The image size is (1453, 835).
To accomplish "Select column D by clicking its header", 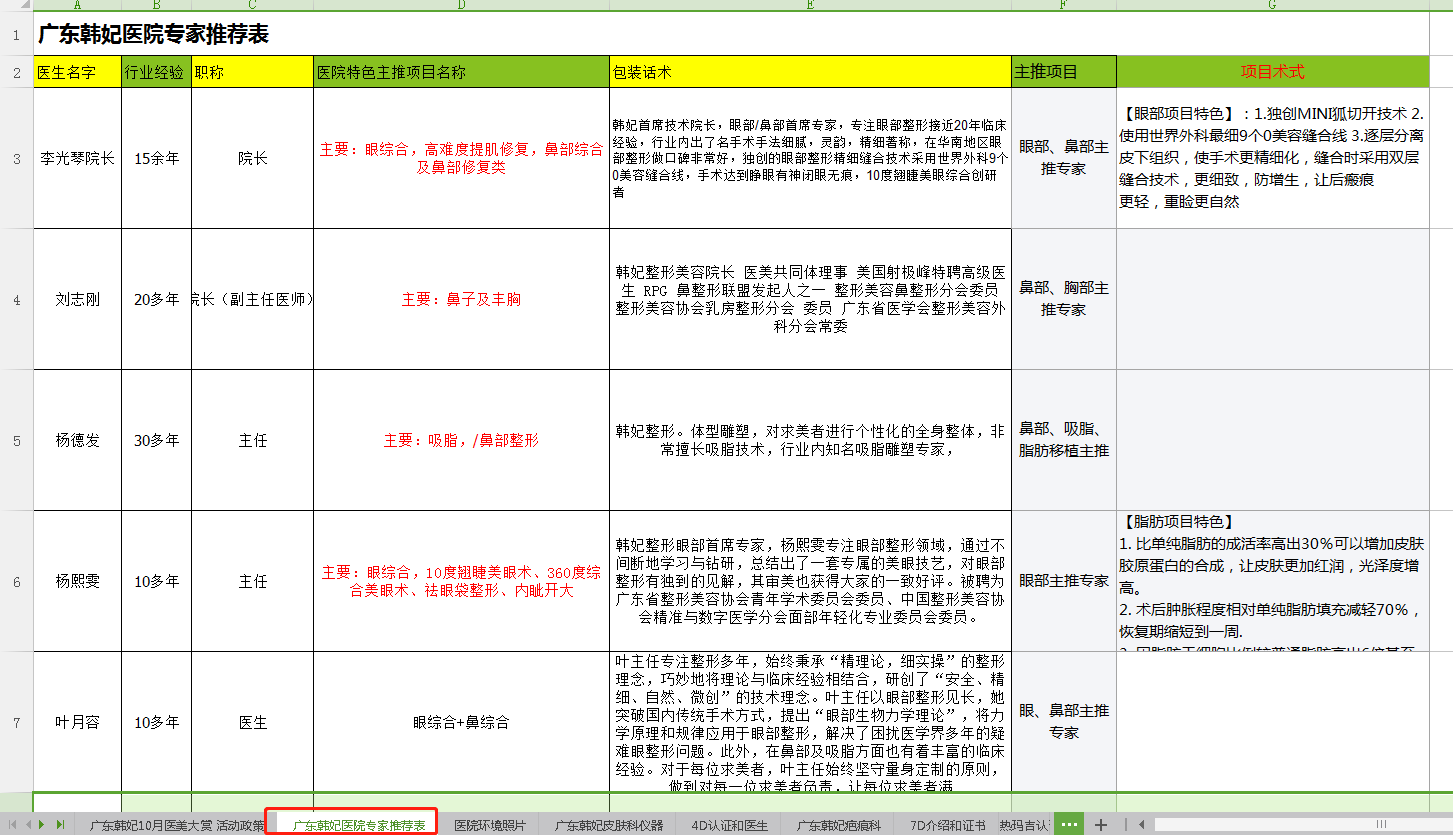I will [x=460, y=7].
